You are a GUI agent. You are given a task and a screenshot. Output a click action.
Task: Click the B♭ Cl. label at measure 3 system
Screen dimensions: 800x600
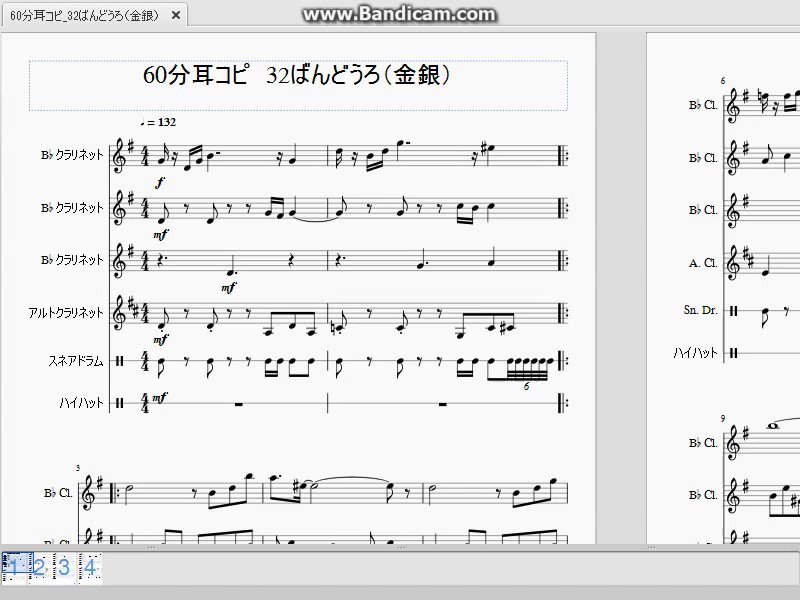point(58,493)
